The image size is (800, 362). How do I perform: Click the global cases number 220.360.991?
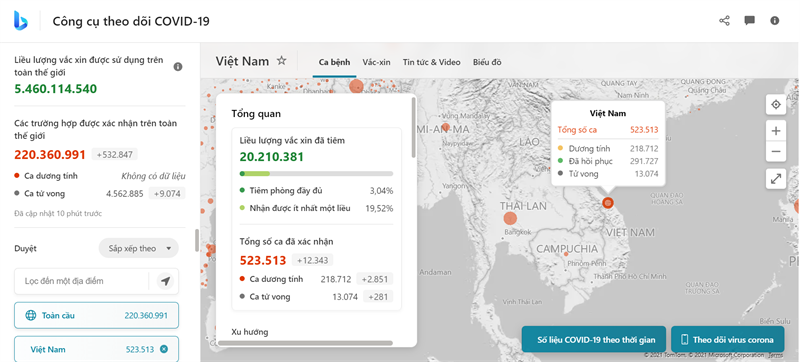click(50, 154)
